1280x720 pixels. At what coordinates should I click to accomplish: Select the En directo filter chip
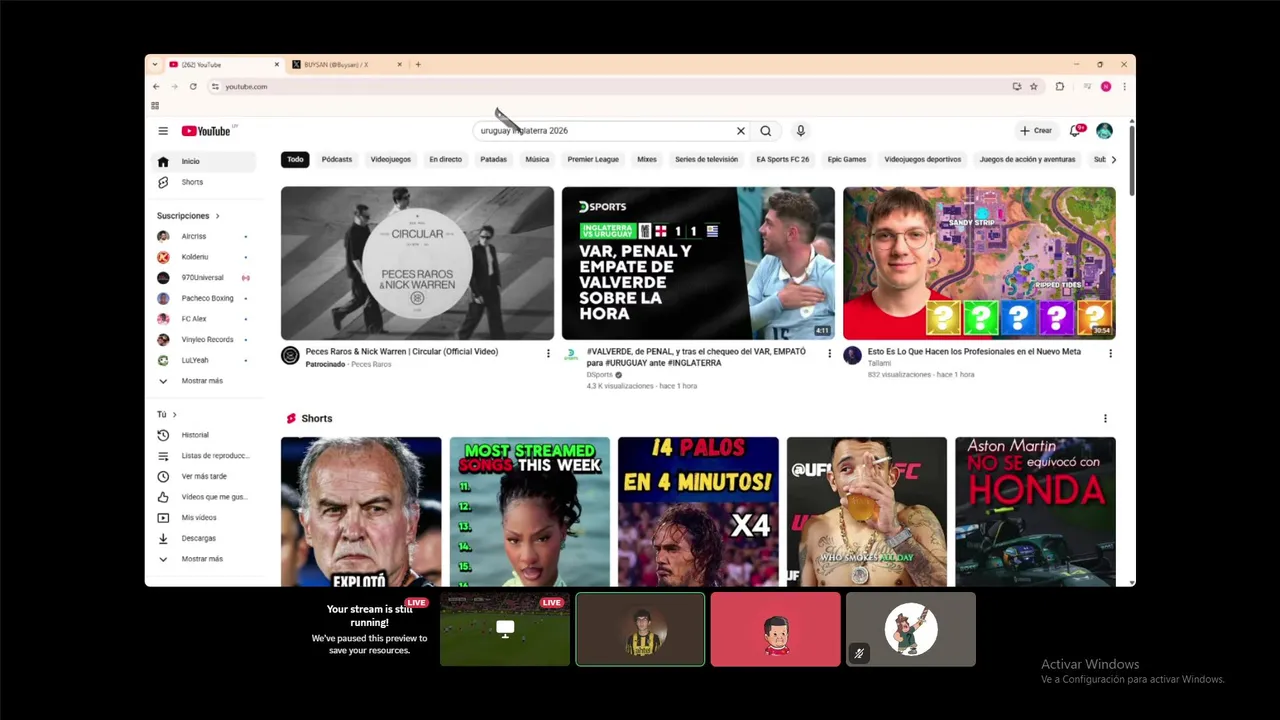[x=446, y=159]
